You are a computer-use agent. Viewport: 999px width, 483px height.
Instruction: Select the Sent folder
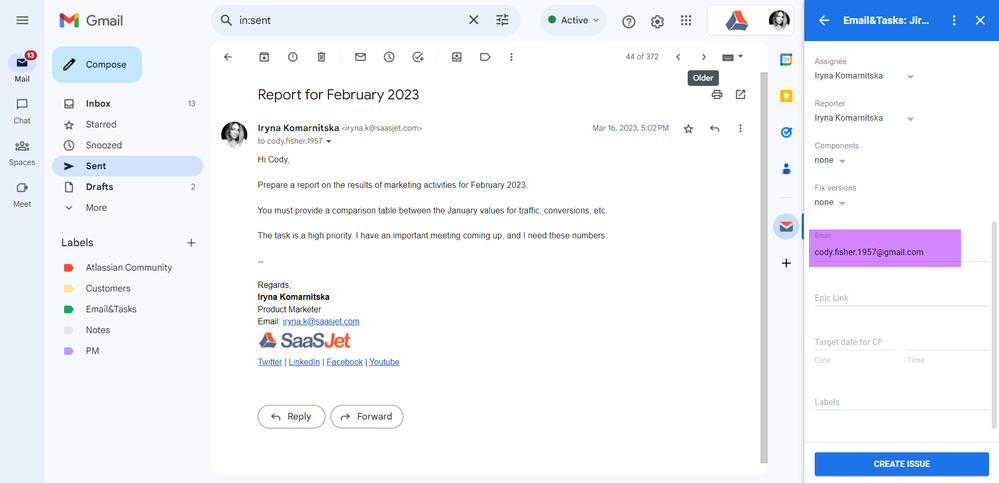point(127,166)
